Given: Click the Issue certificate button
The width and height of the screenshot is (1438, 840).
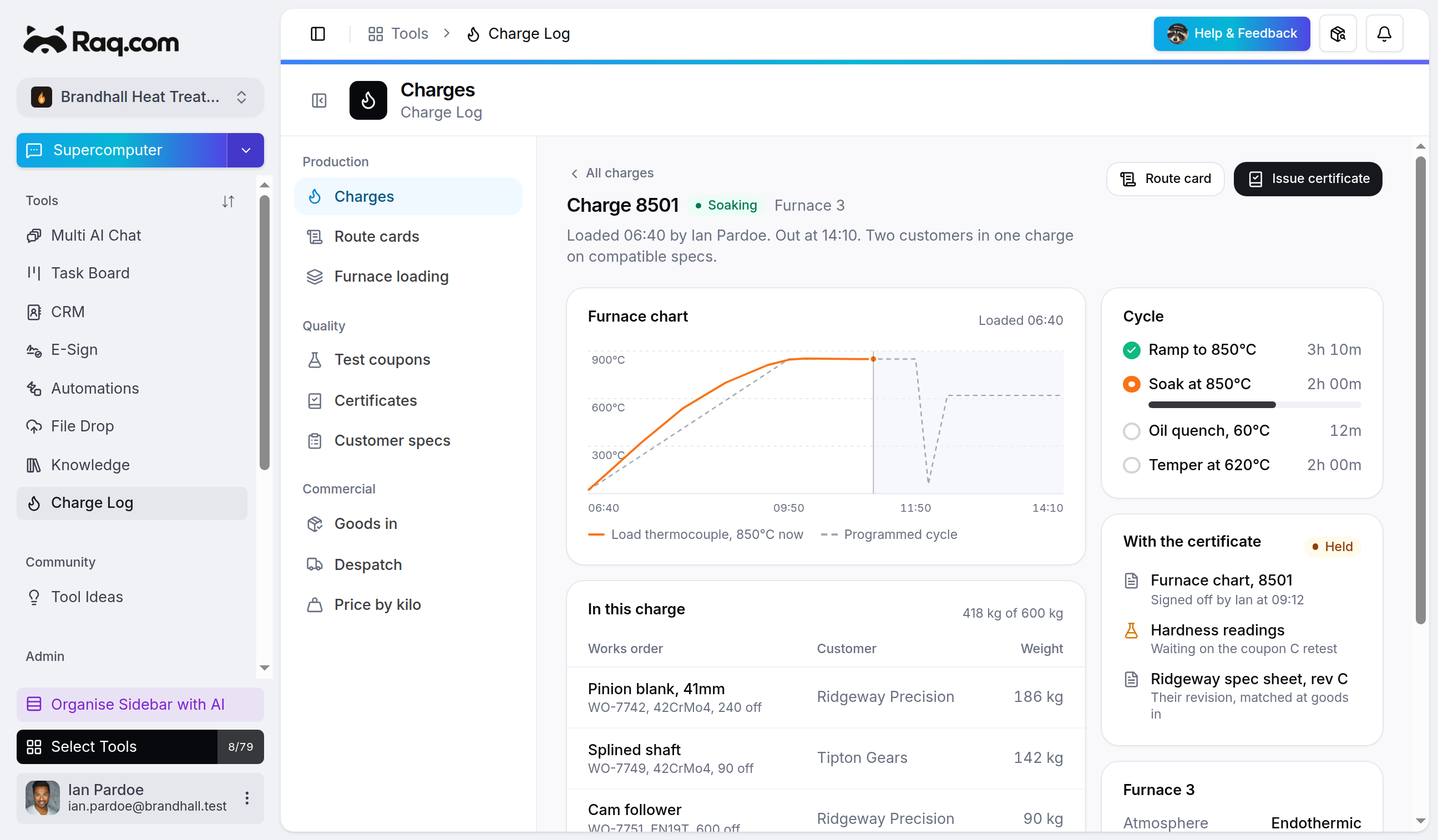Looking at the screenshot, I should coord(1307,179).
